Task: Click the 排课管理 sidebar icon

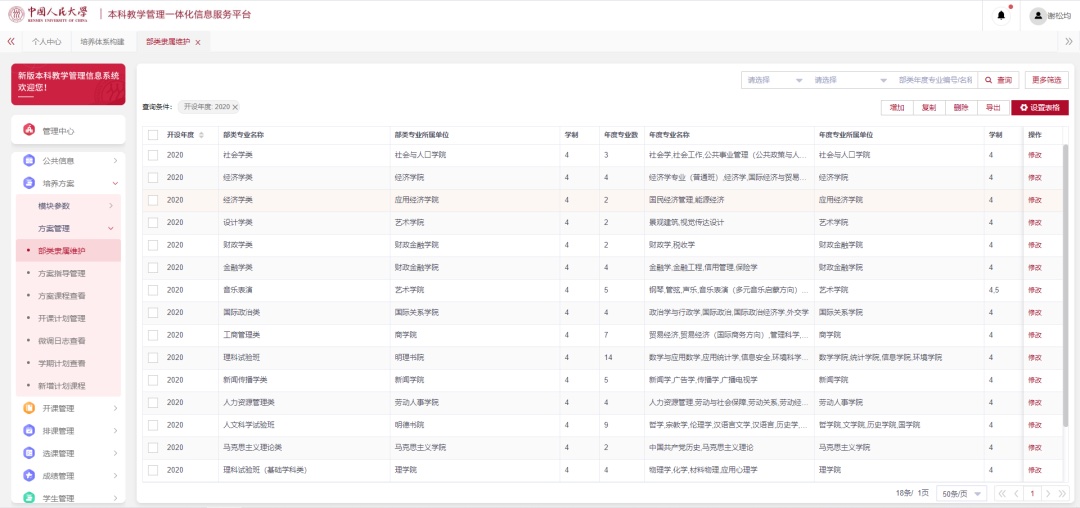Action: [29, 431]
